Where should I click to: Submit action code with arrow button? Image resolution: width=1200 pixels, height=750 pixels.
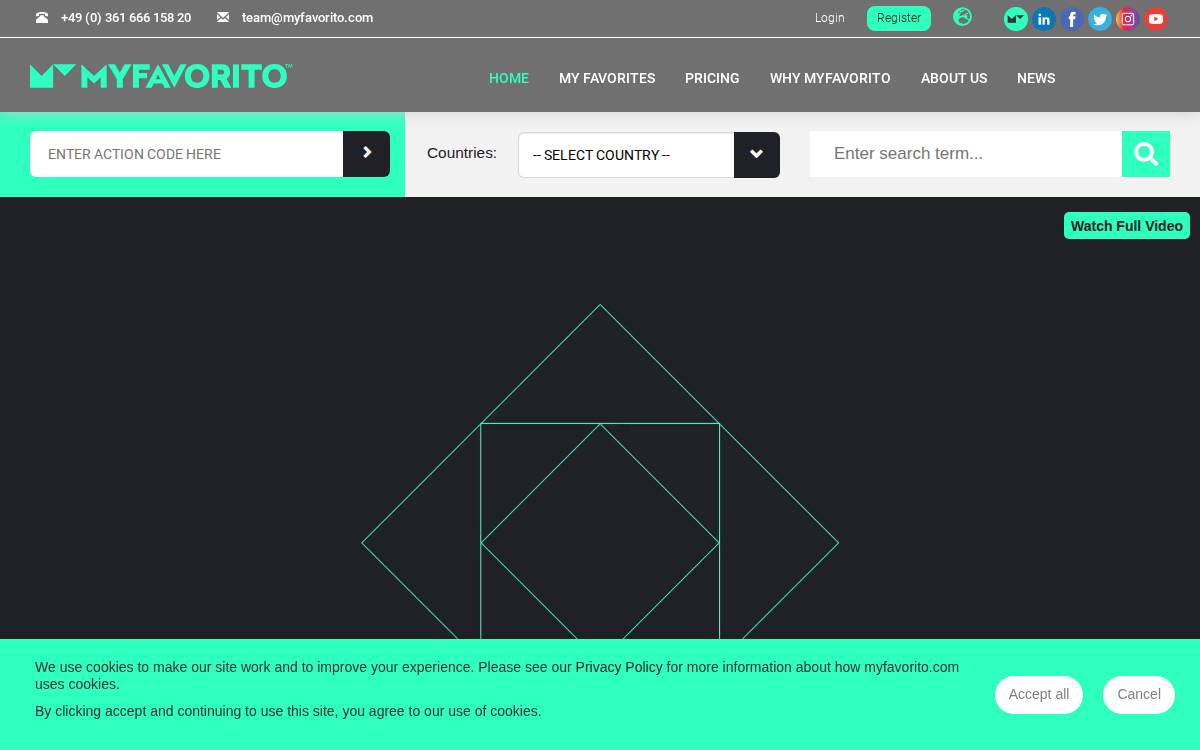(x=366, y=154)
